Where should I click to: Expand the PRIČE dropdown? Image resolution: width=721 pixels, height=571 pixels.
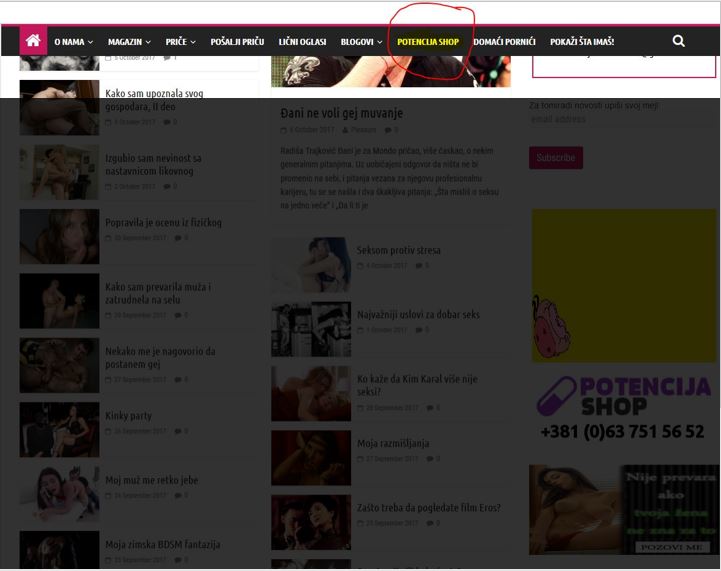(180, 42)
